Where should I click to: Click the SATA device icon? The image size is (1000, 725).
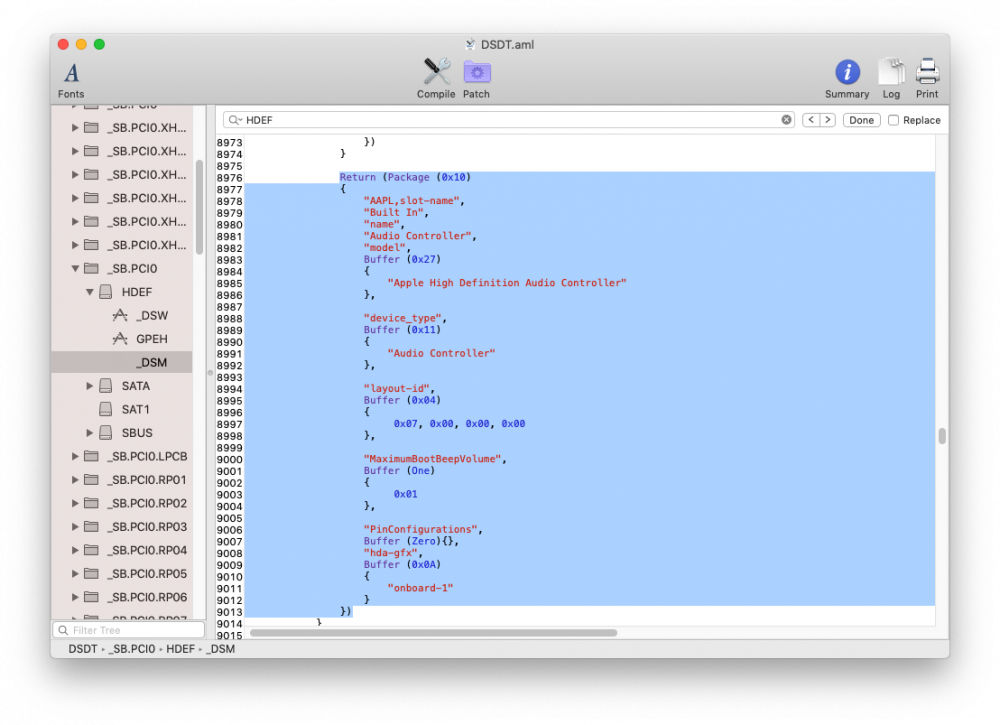pos(106,386)
